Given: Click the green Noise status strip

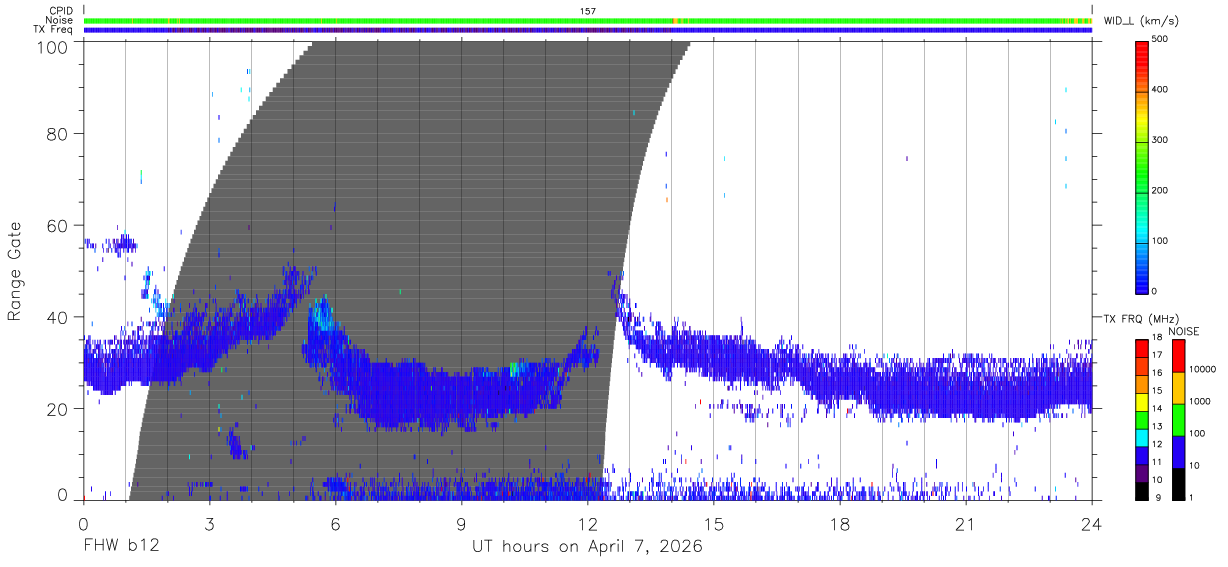Looking at the screenshot, I should [x=588, y=20].
